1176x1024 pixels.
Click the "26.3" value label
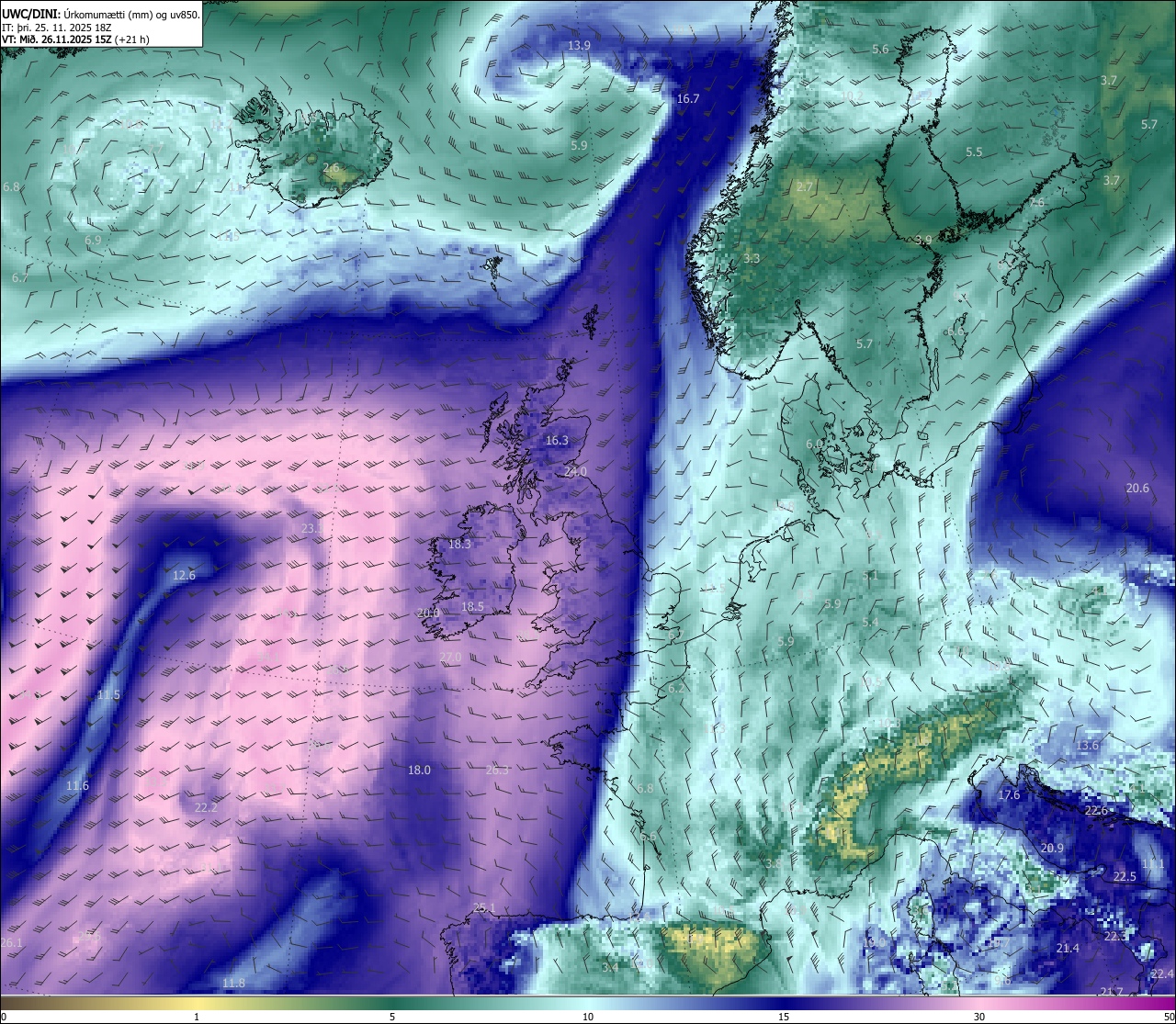tap(496, 771)
